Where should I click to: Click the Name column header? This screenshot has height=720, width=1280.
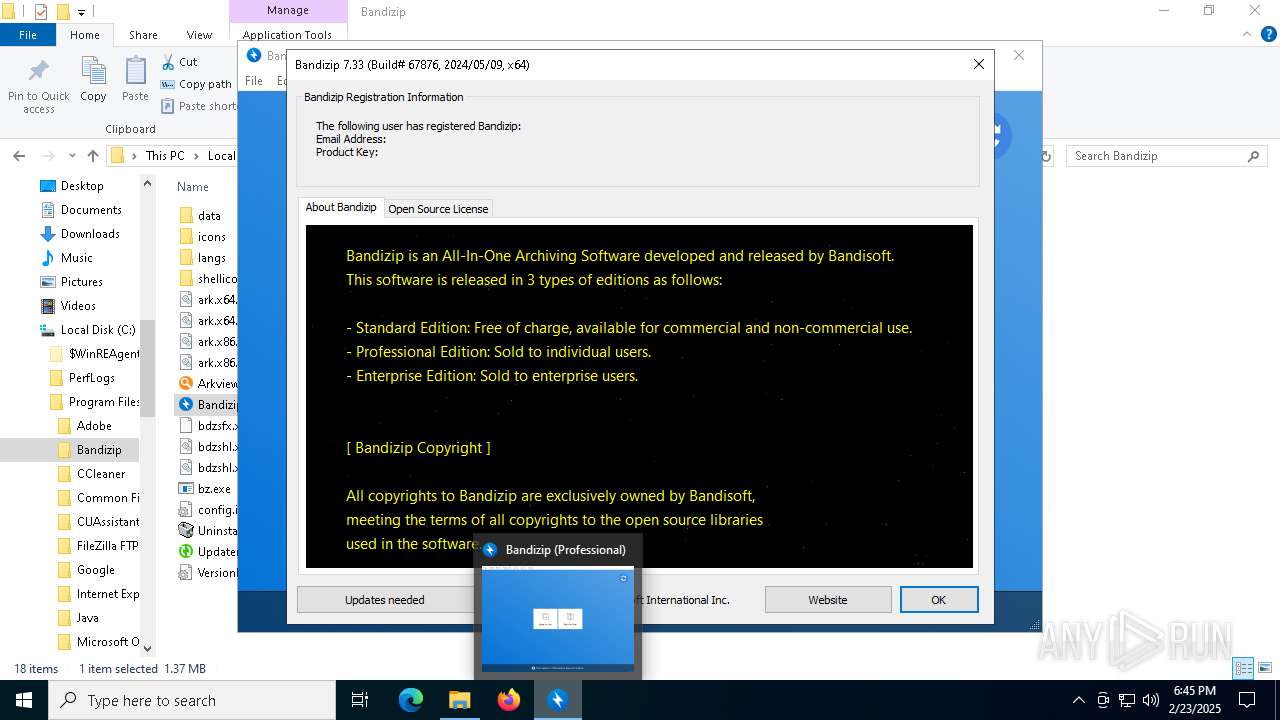click(x=193, y=186)
